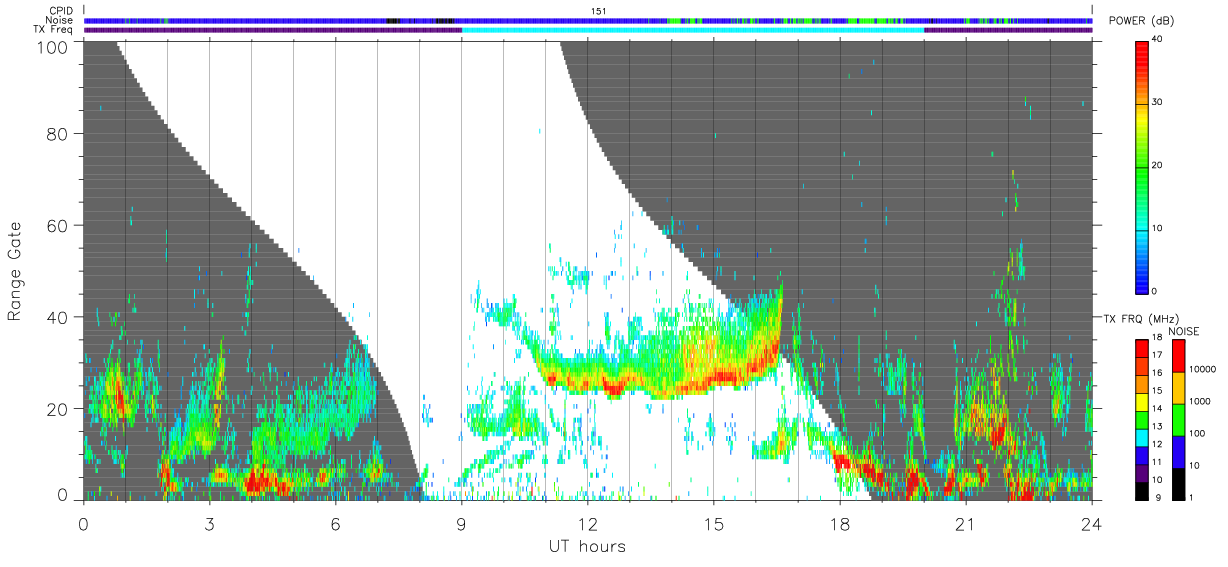Viewport: 1228px width, 567px height.
Task: Pick the yellow 14–15 MHz swatch in TX FRQ legend
Action: pos(1141,402)
